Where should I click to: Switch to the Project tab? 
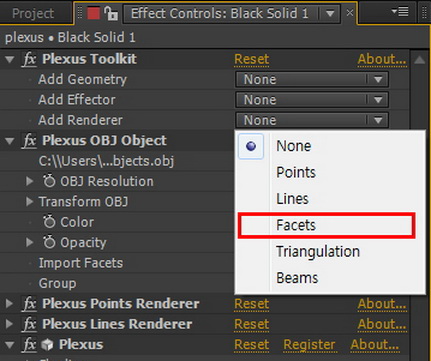(33, 14)
